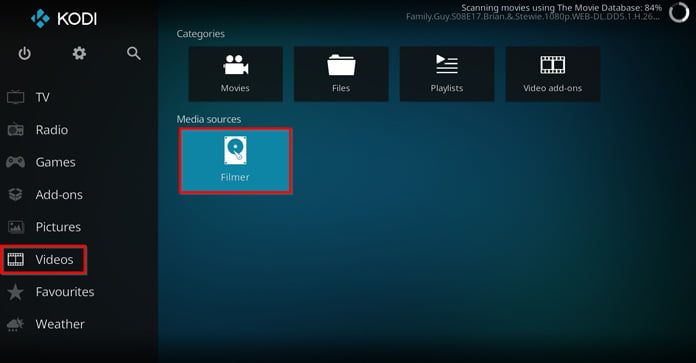
Task: Click the Filmer hard drive icon
Action: click(x=235, y=150)
